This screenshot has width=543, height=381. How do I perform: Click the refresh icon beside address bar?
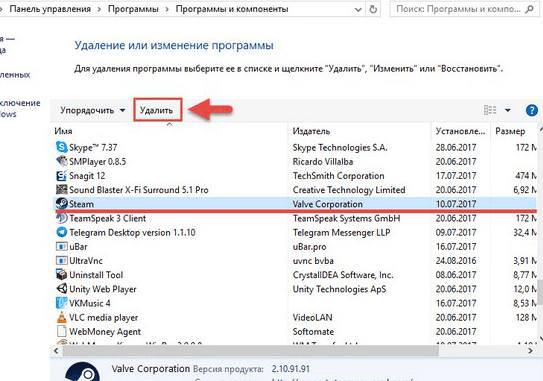373,9
